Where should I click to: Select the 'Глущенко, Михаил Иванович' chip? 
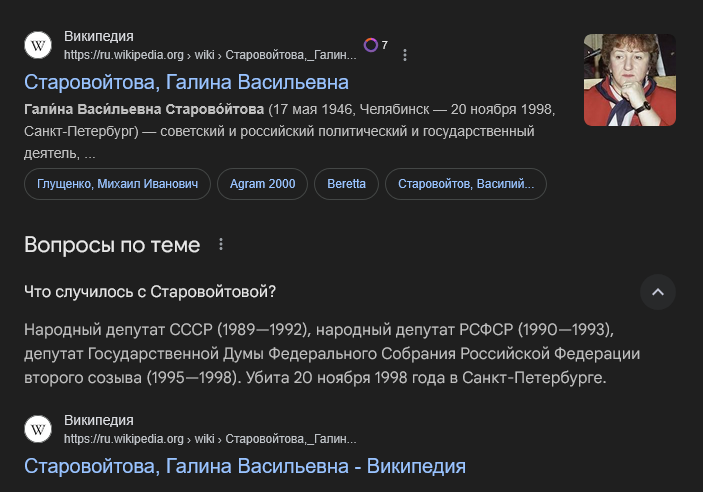[117, 184]
